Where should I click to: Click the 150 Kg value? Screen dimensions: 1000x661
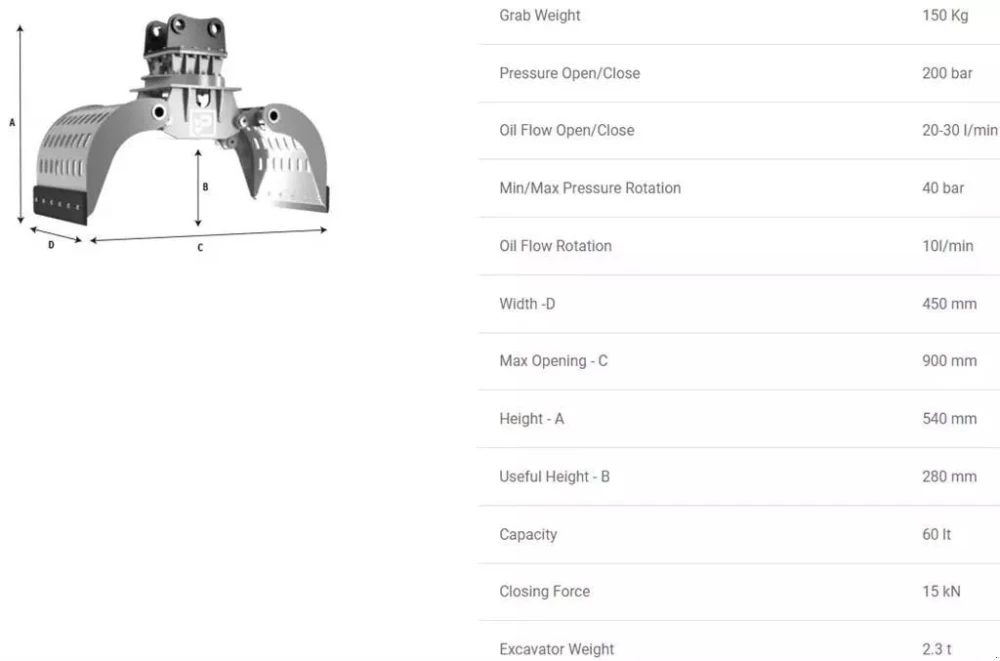(x=944, y=15)
